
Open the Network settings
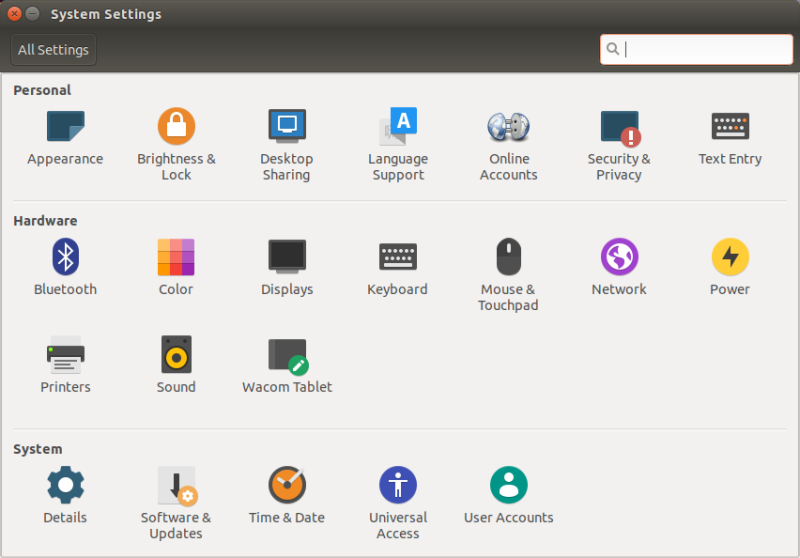pyautogui.click(x=619, y=258)
